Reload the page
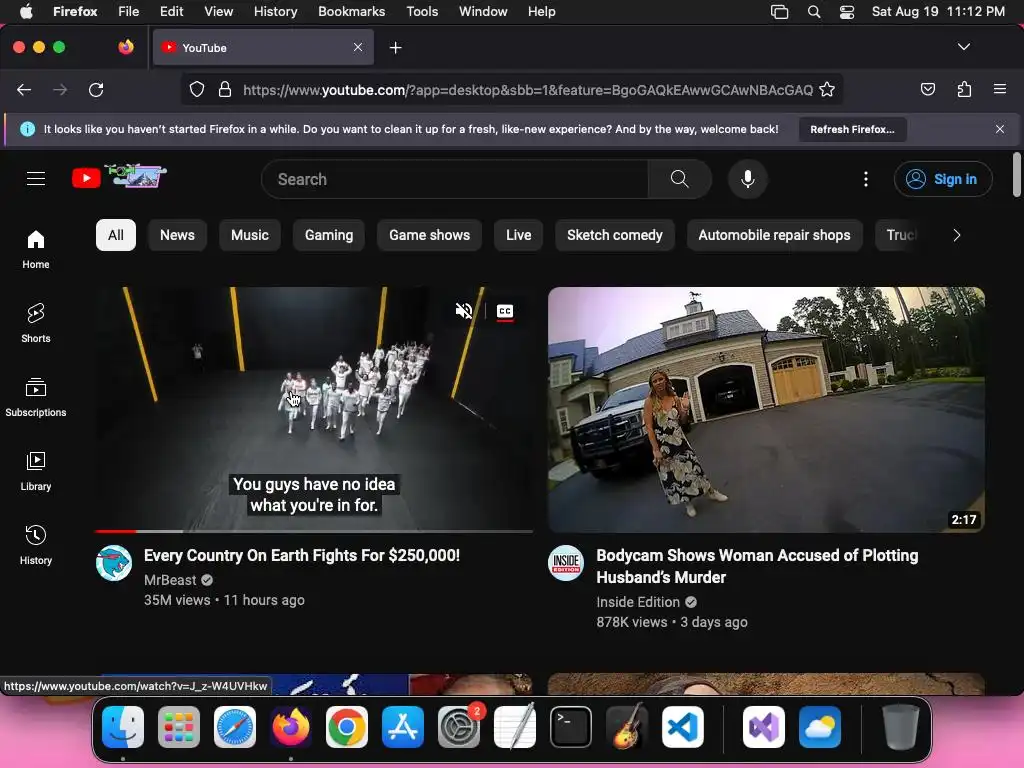The width and height of the screenshot is (1024, 768). [x=96, y=89]
